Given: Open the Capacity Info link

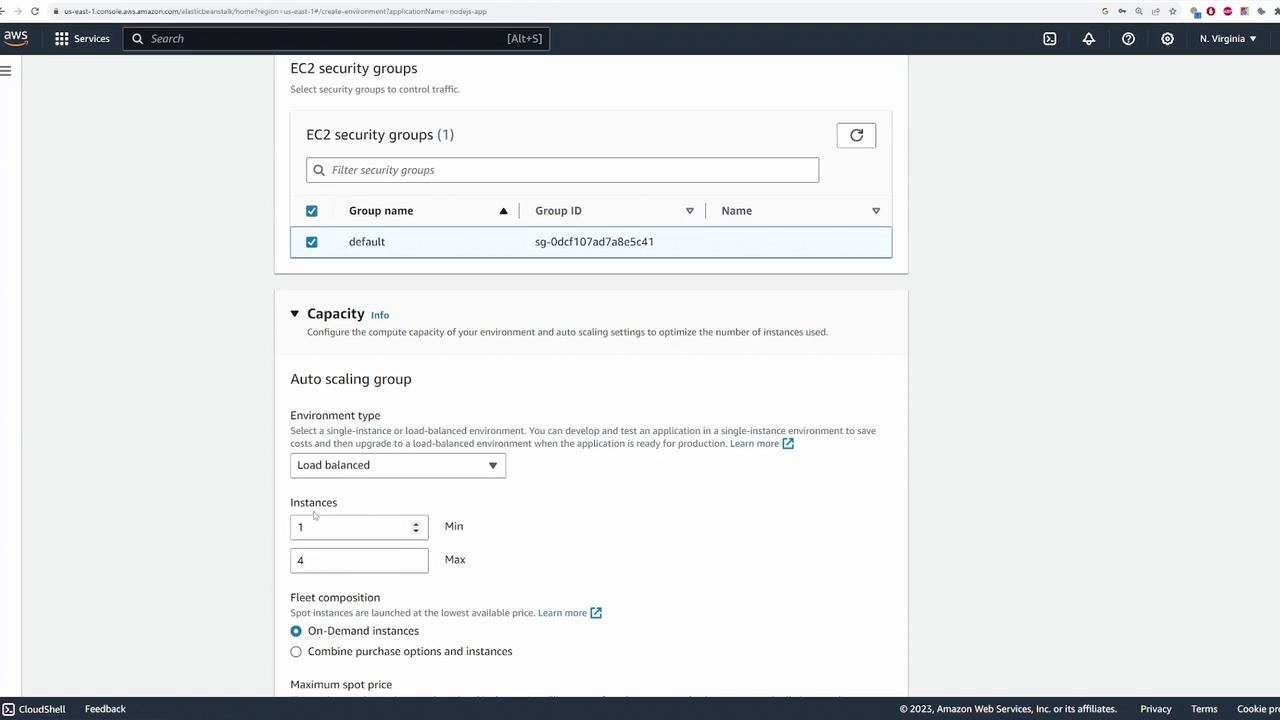Looking at the screenshot, I should (380, 315).
